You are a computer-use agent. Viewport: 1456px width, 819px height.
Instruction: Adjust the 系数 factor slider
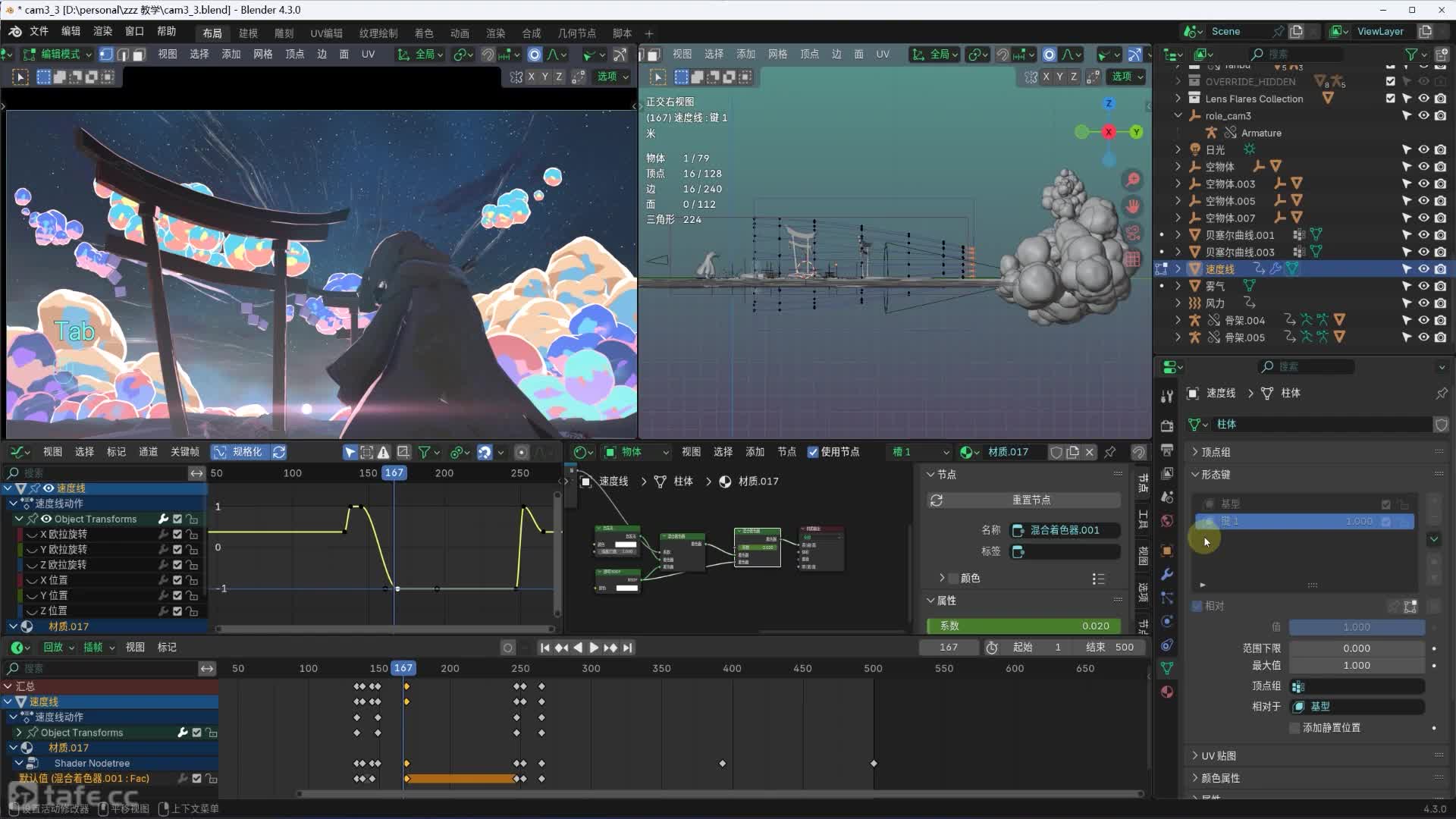1024,626
